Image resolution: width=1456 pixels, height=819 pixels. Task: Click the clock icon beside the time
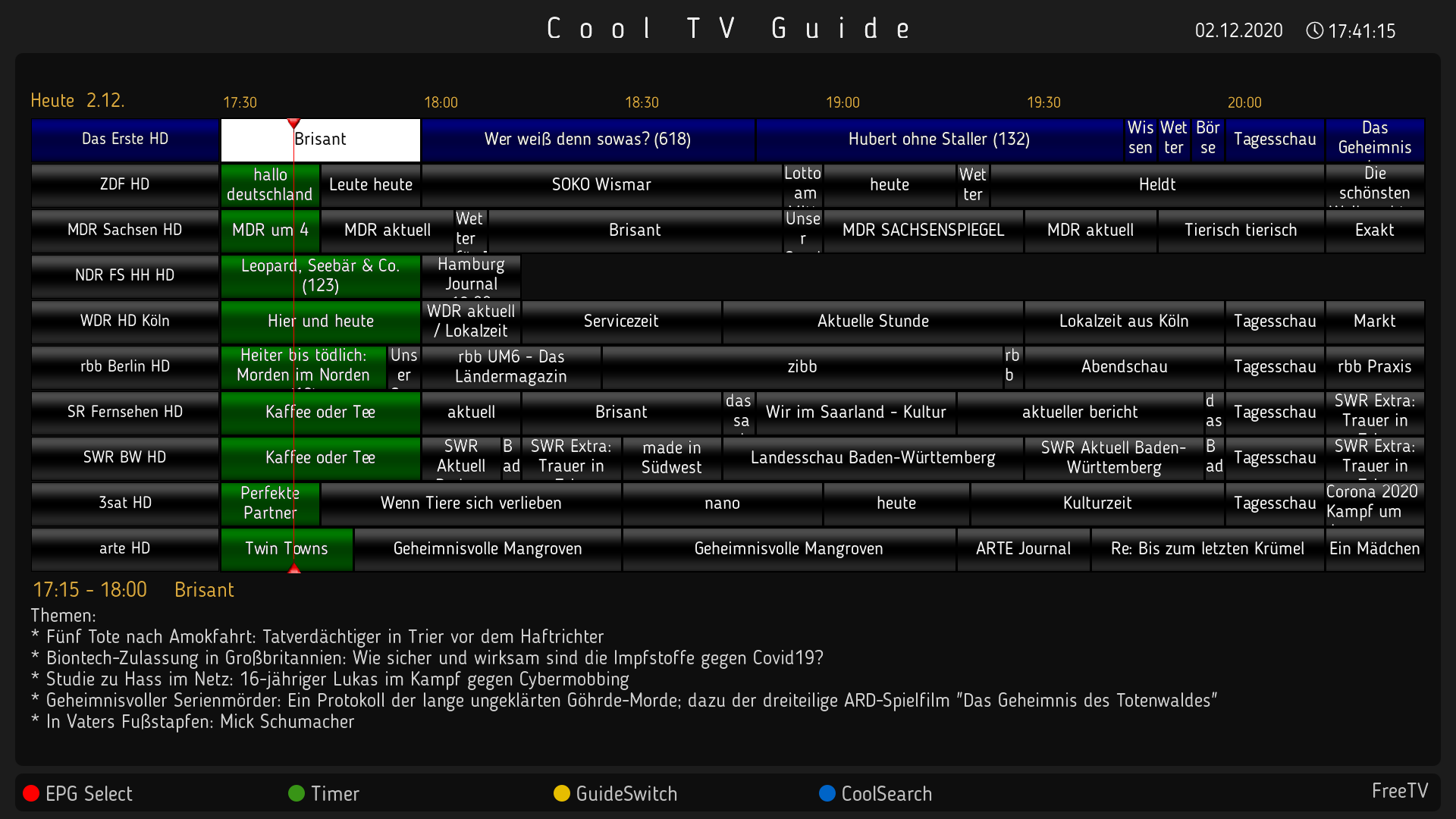click(x=1314, y=30)
